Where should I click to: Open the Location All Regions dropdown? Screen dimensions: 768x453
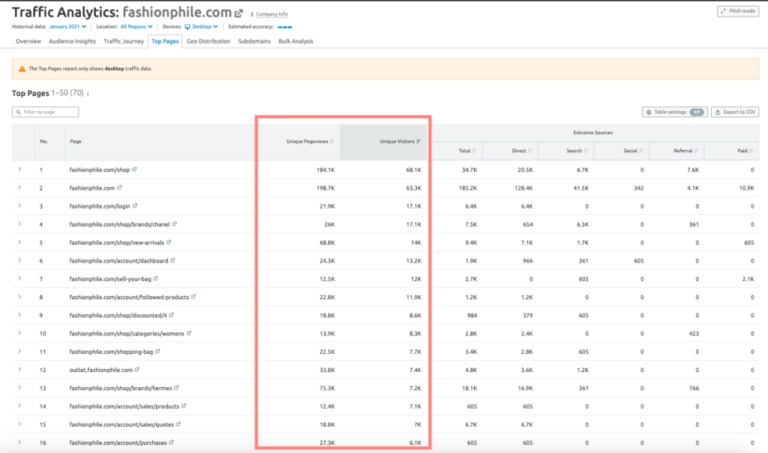pyautogui.click(x=137, y=26)
